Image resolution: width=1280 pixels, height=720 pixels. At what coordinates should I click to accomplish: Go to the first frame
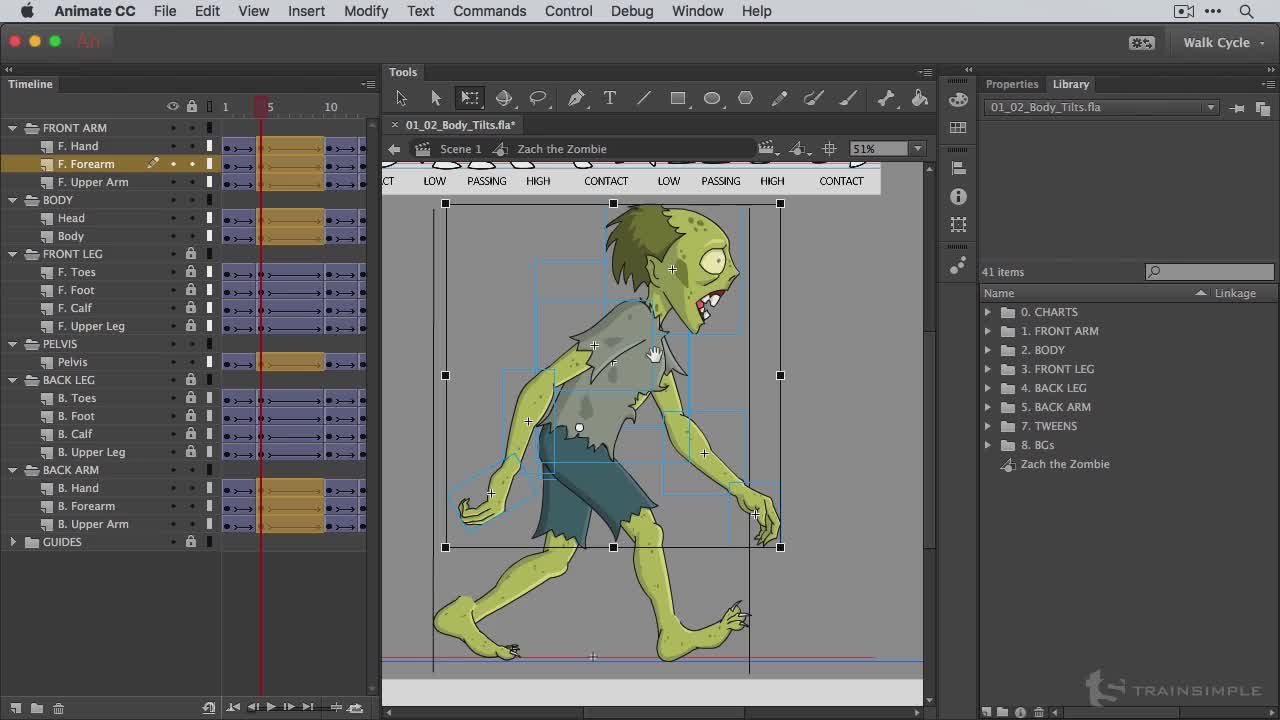point(234,707)
